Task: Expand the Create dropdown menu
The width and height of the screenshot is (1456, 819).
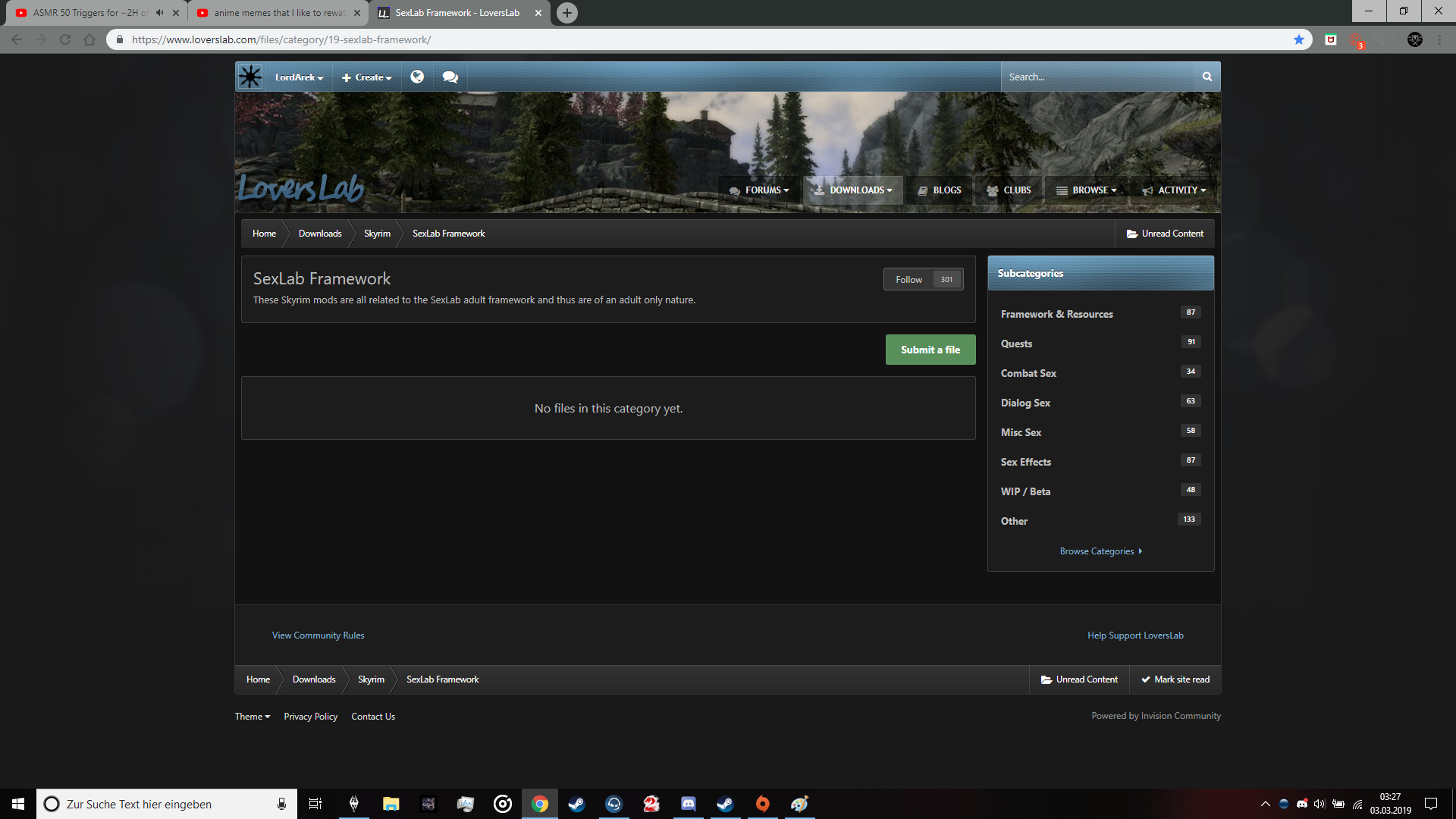Action: pyautogui.click(x=367, y=77)
